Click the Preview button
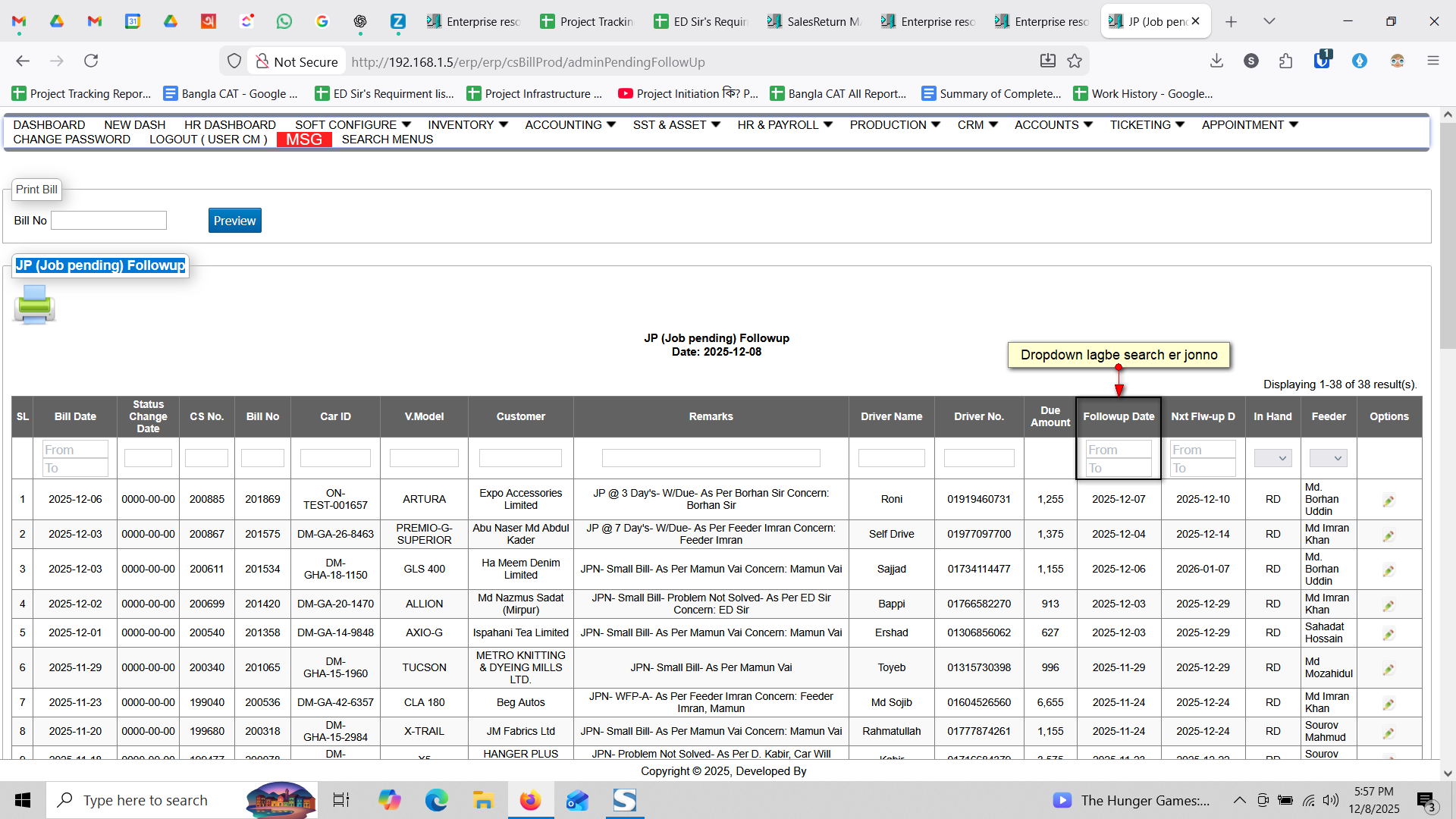1456x819 pixels. (234, 221)
